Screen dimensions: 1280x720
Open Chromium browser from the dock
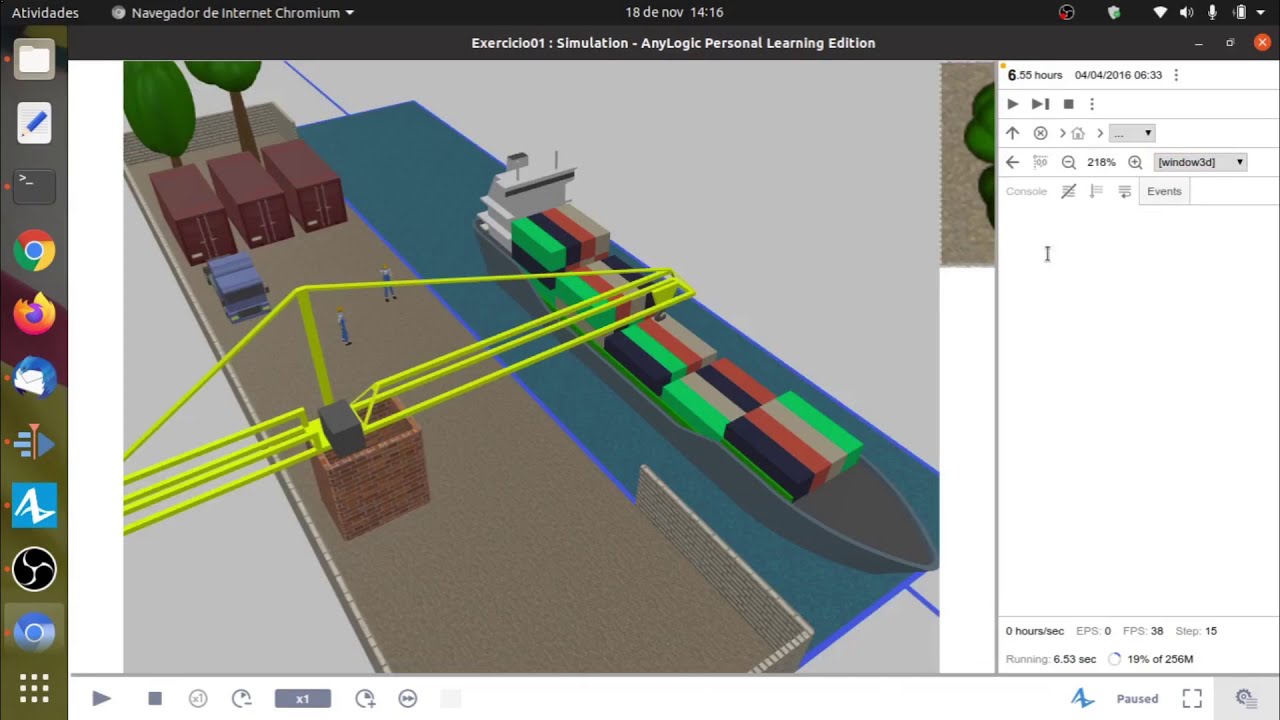click(x=34, y=632)
